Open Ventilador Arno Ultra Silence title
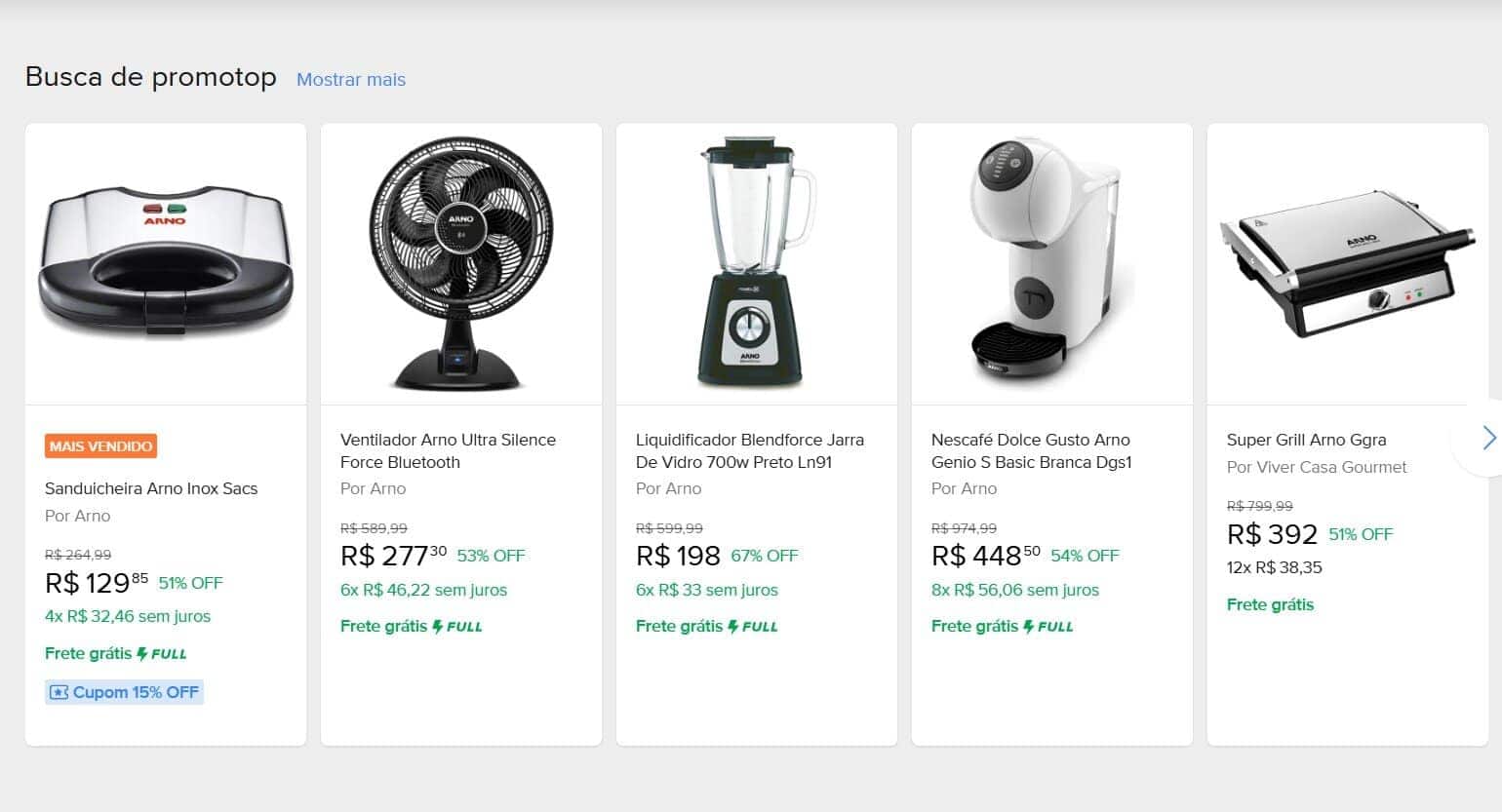1502x812 pixels. (448, 450)
